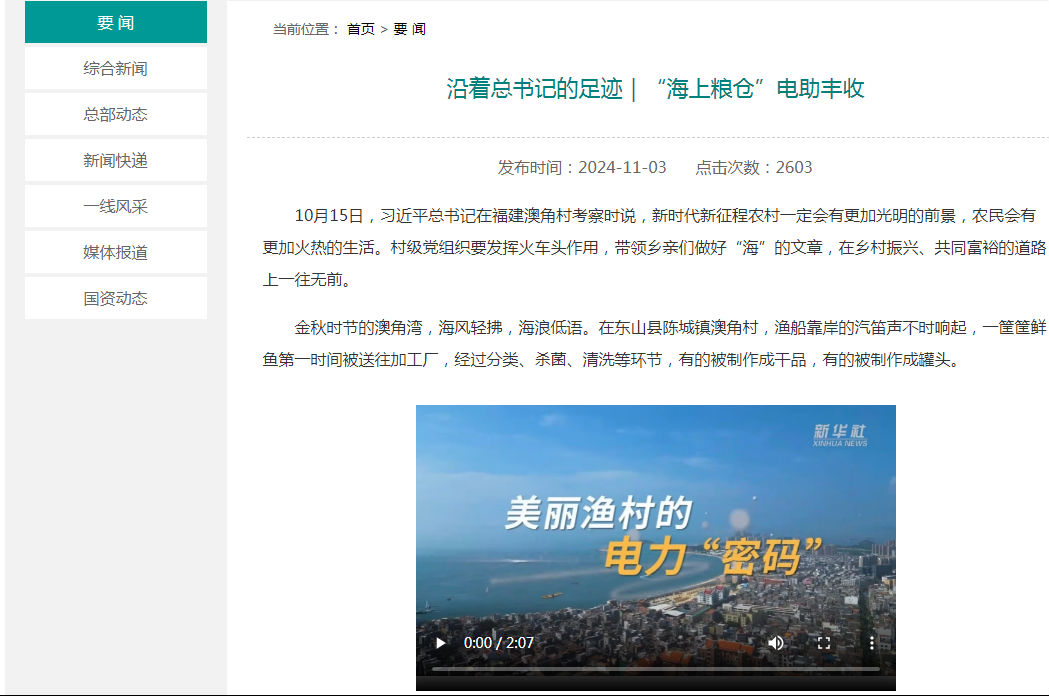Open the video's three-dot options menu
The image size is (1049, 696).
(871, 643)
